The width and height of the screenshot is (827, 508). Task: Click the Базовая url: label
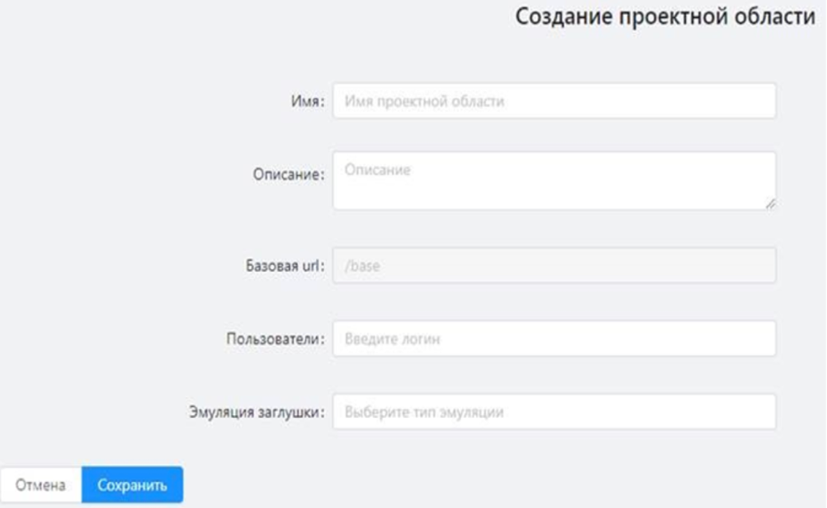click(x=285, y=265)
